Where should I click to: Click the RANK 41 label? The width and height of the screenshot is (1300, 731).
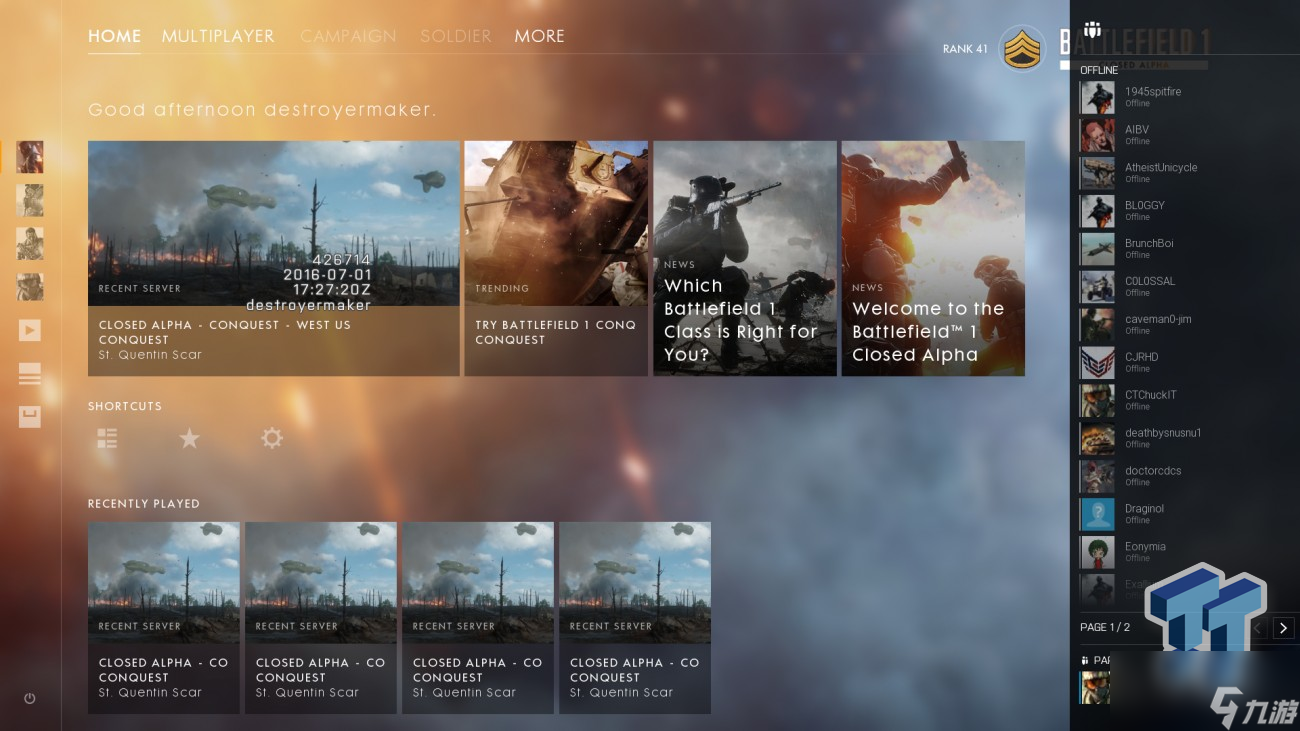coord(965,49)
